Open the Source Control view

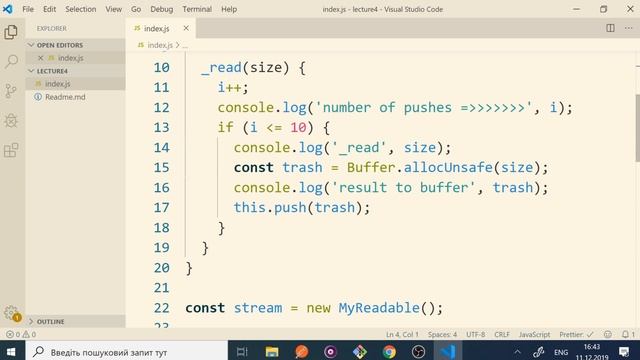point(11,91)
